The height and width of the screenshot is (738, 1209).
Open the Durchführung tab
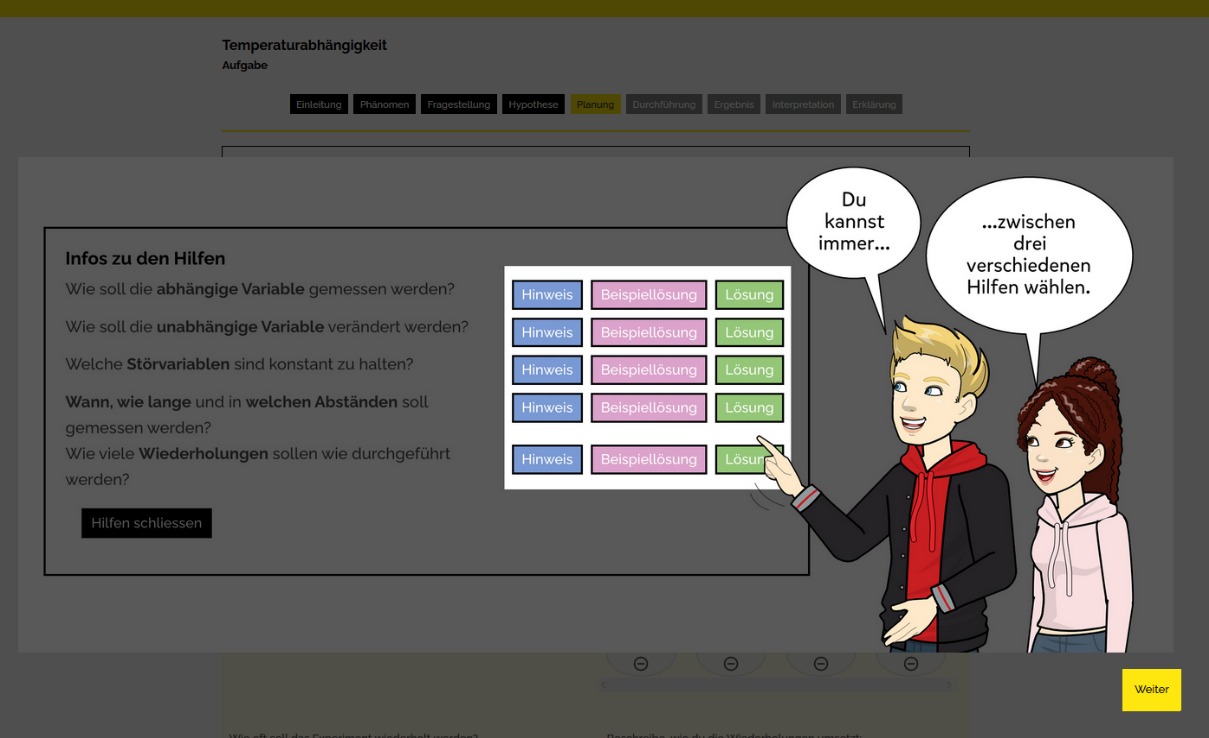pos(663,104)
